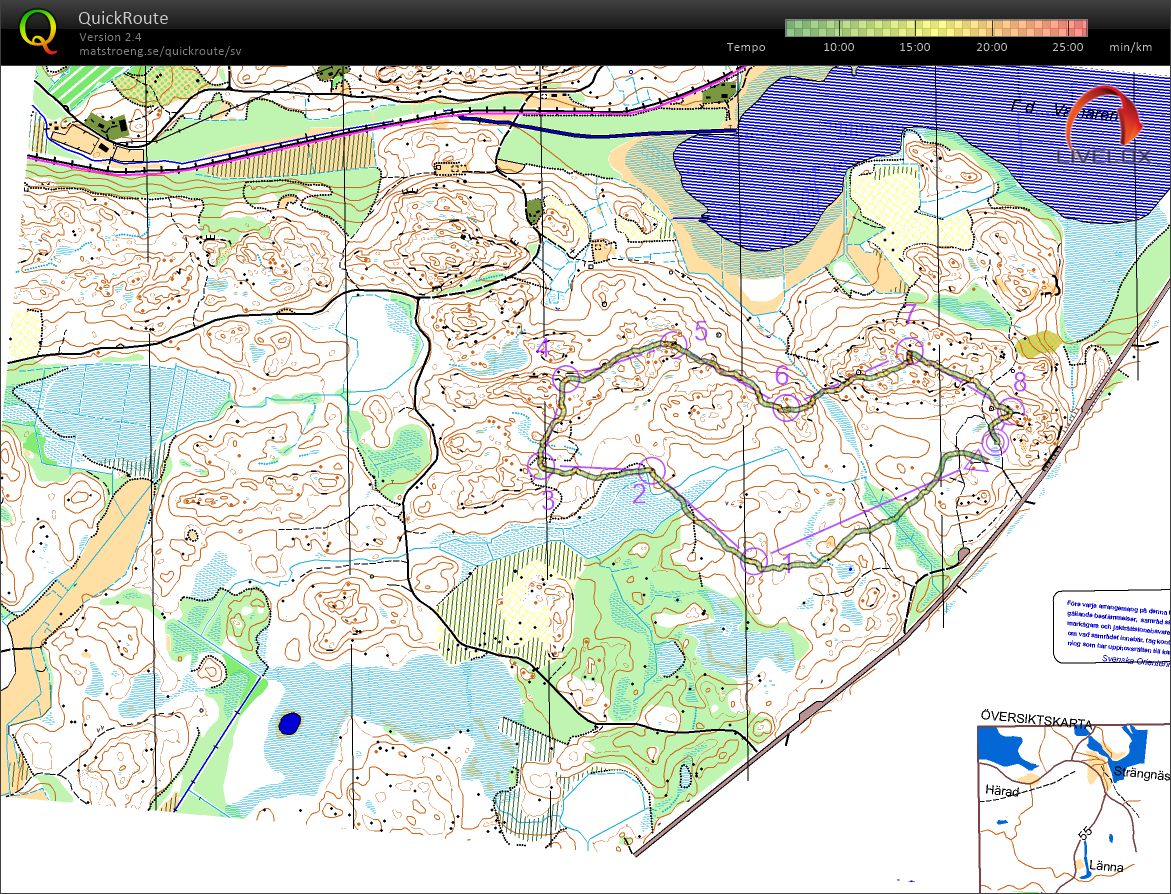Click control circle 5 on the map

(674, 343)
